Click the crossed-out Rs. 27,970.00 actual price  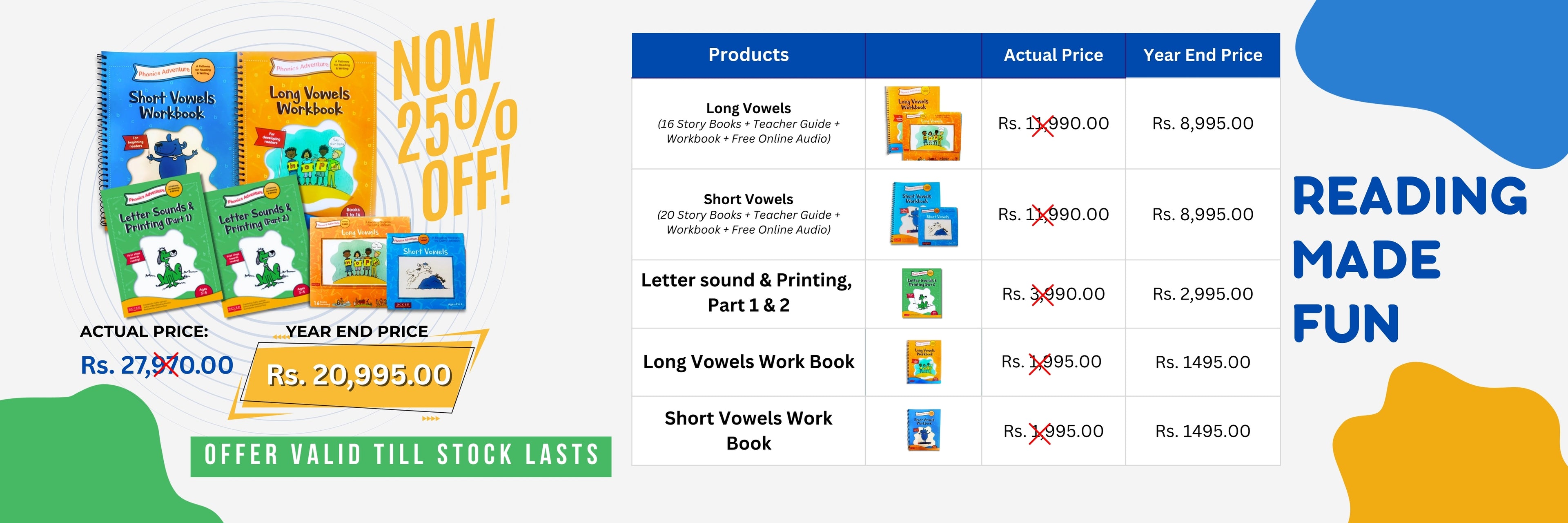tap(157, 365)
